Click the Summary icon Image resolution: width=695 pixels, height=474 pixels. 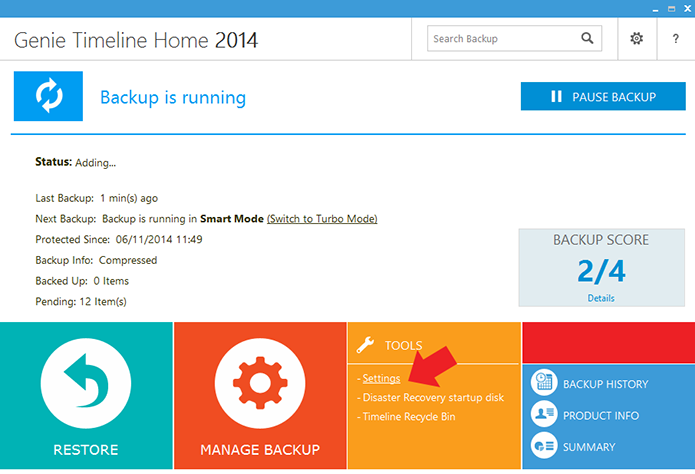[x=544, y=445]
